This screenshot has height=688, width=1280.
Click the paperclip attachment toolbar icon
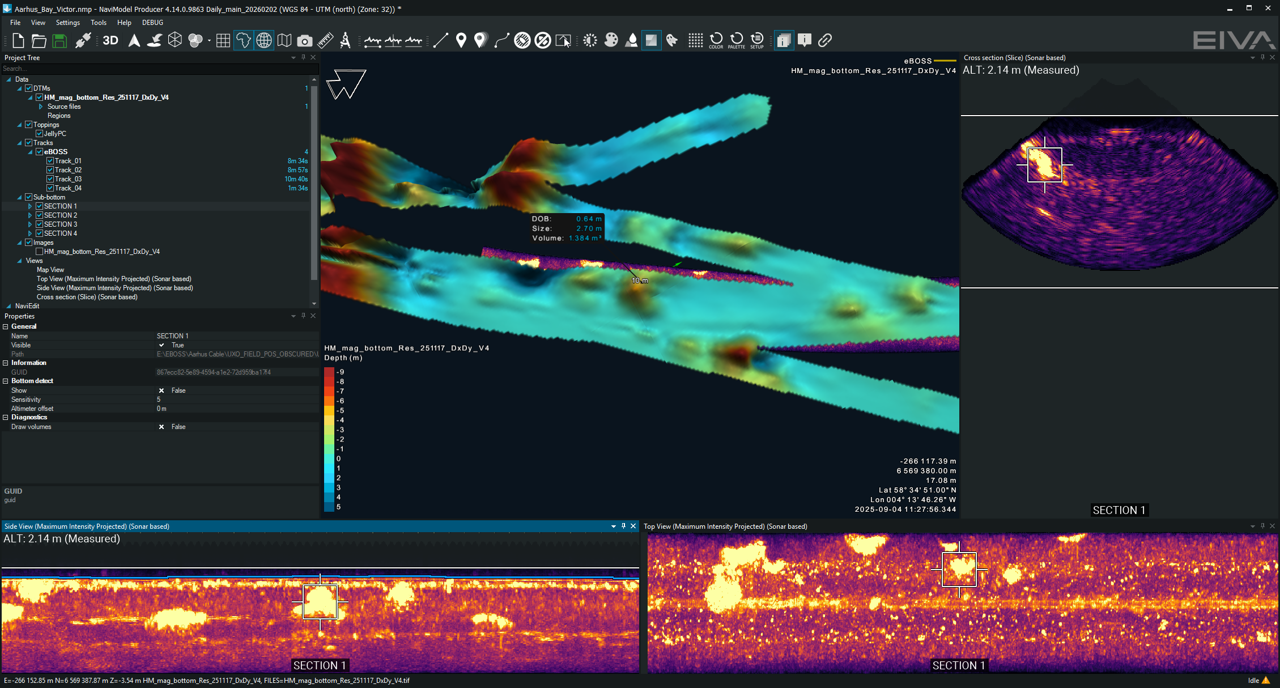click(825, 41)
